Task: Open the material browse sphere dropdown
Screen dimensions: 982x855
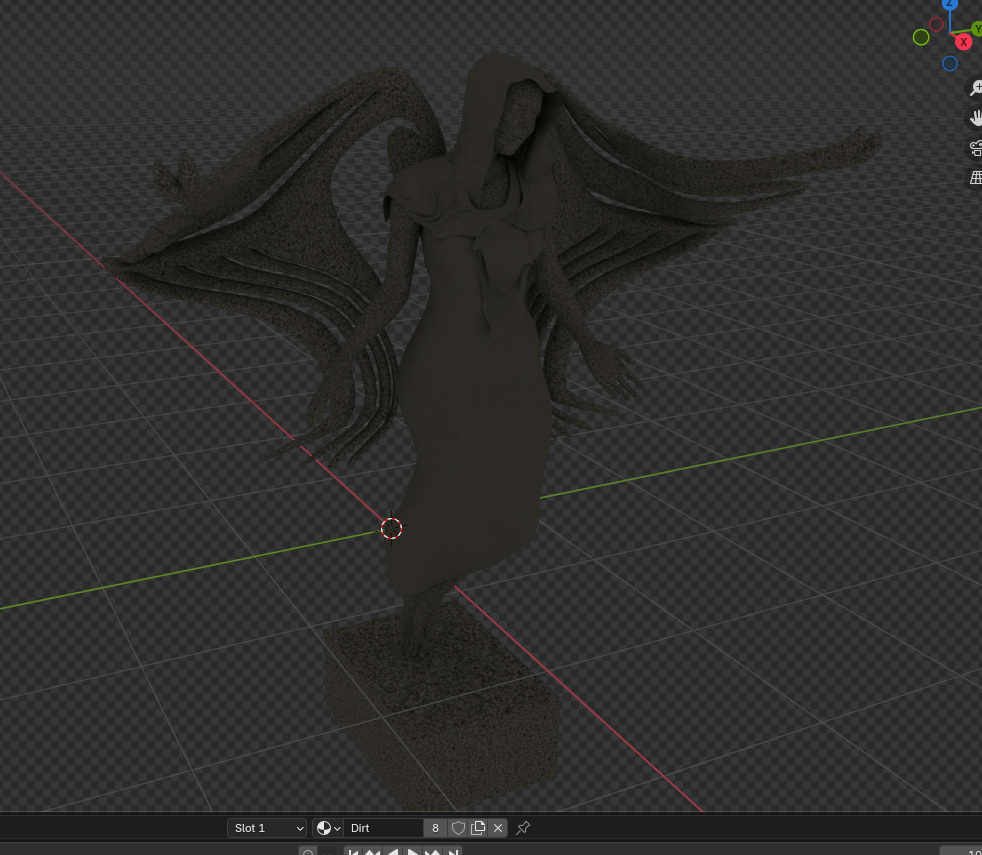Action: (x=328, y=828)
